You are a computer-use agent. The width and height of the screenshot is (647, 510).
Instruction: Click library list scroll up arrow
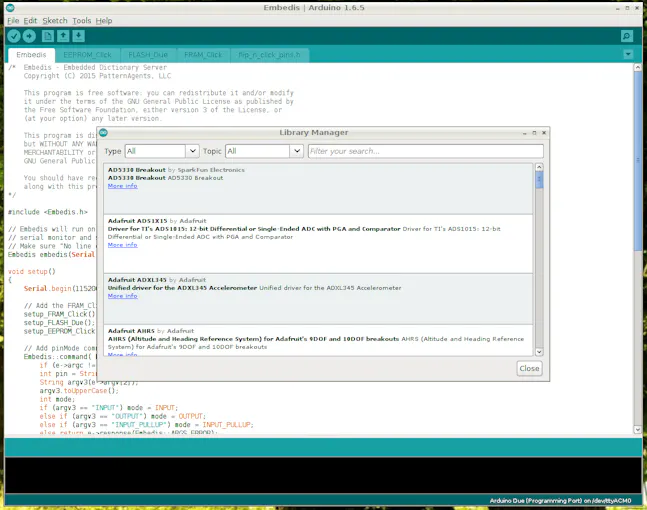[539, 167]
